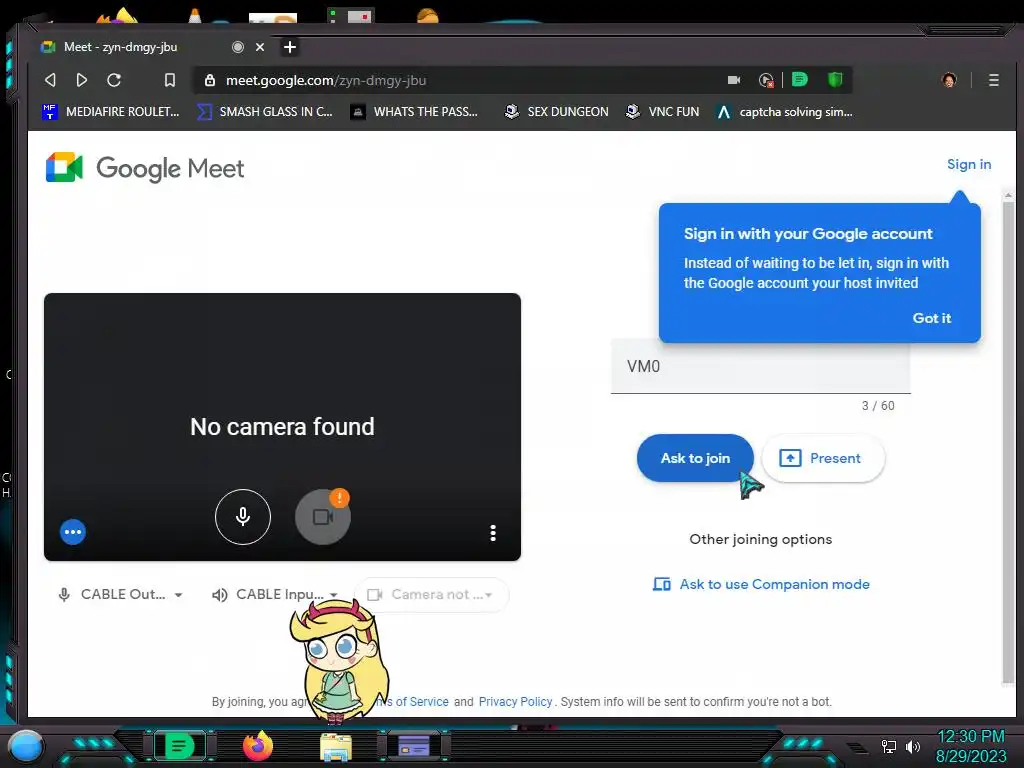This screenshot has width=1024, height=768.
Task: Launch Firefox from the taskbar
Action: (x=258, y=746)
